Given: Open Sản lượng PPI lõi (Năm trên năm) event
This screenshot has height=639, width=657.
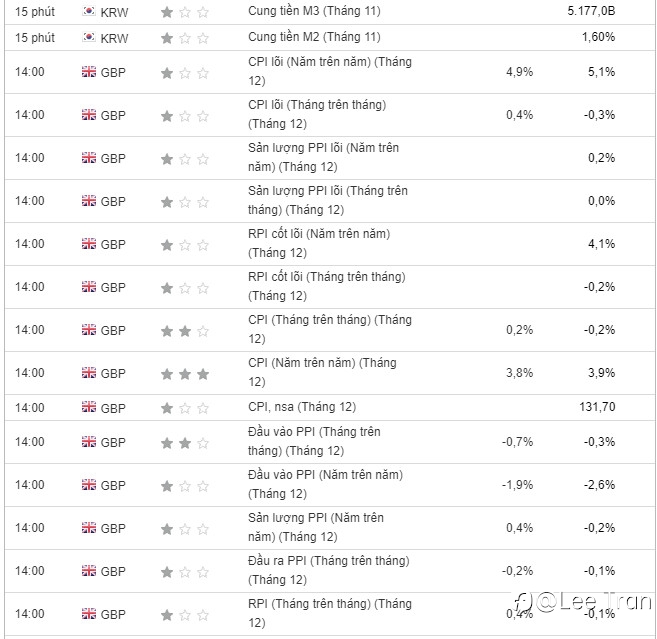Looking at the screenshot, I should click(323, 157).
